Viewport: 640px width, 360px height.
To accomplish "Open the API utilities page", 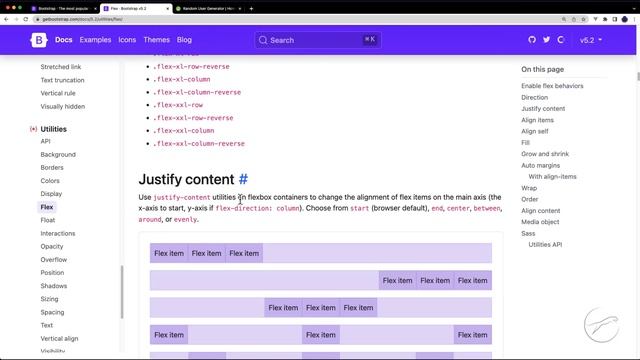I will pos(45,141).
